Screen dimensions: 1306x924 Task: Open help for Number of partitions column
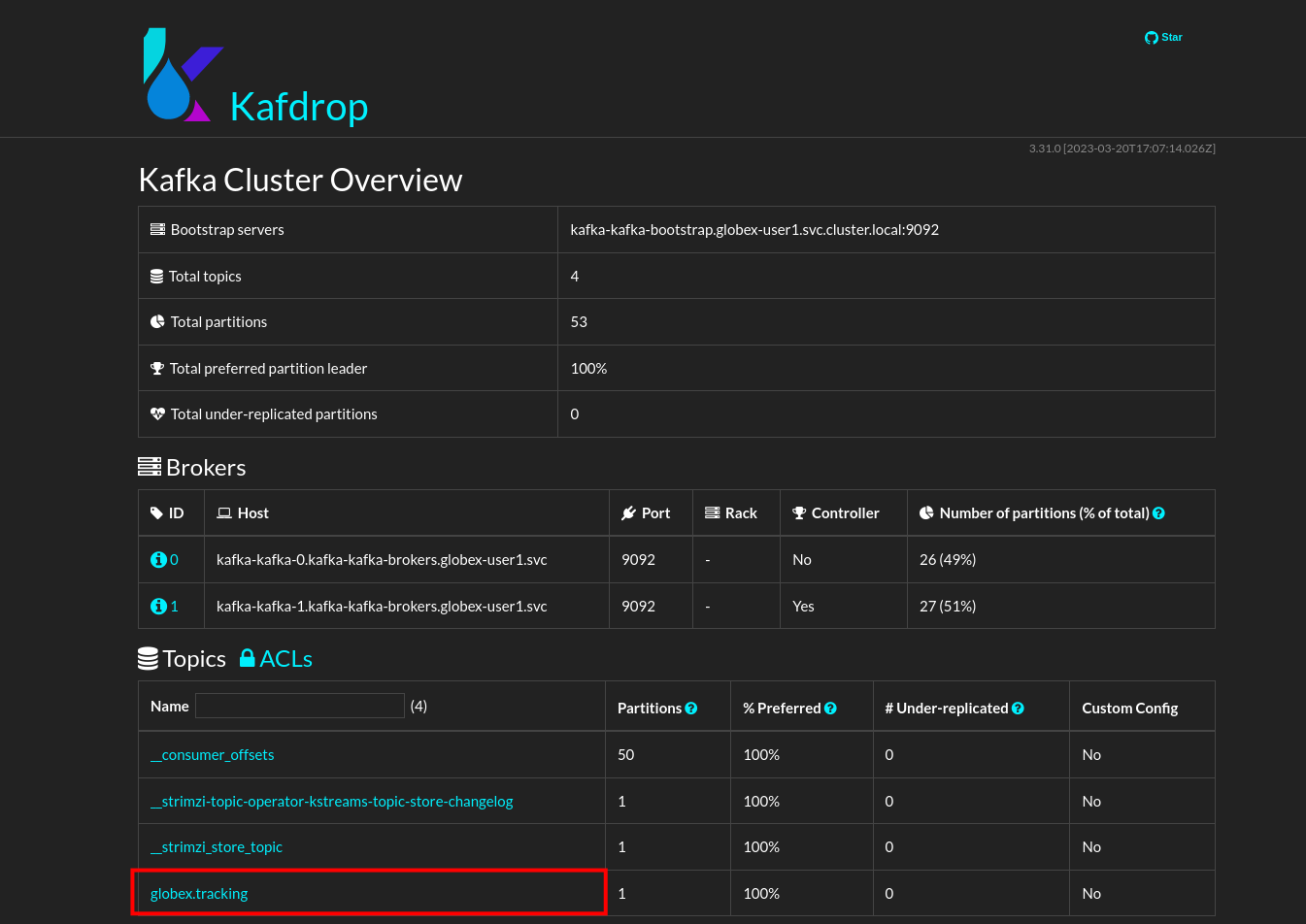click(1158, 513)
